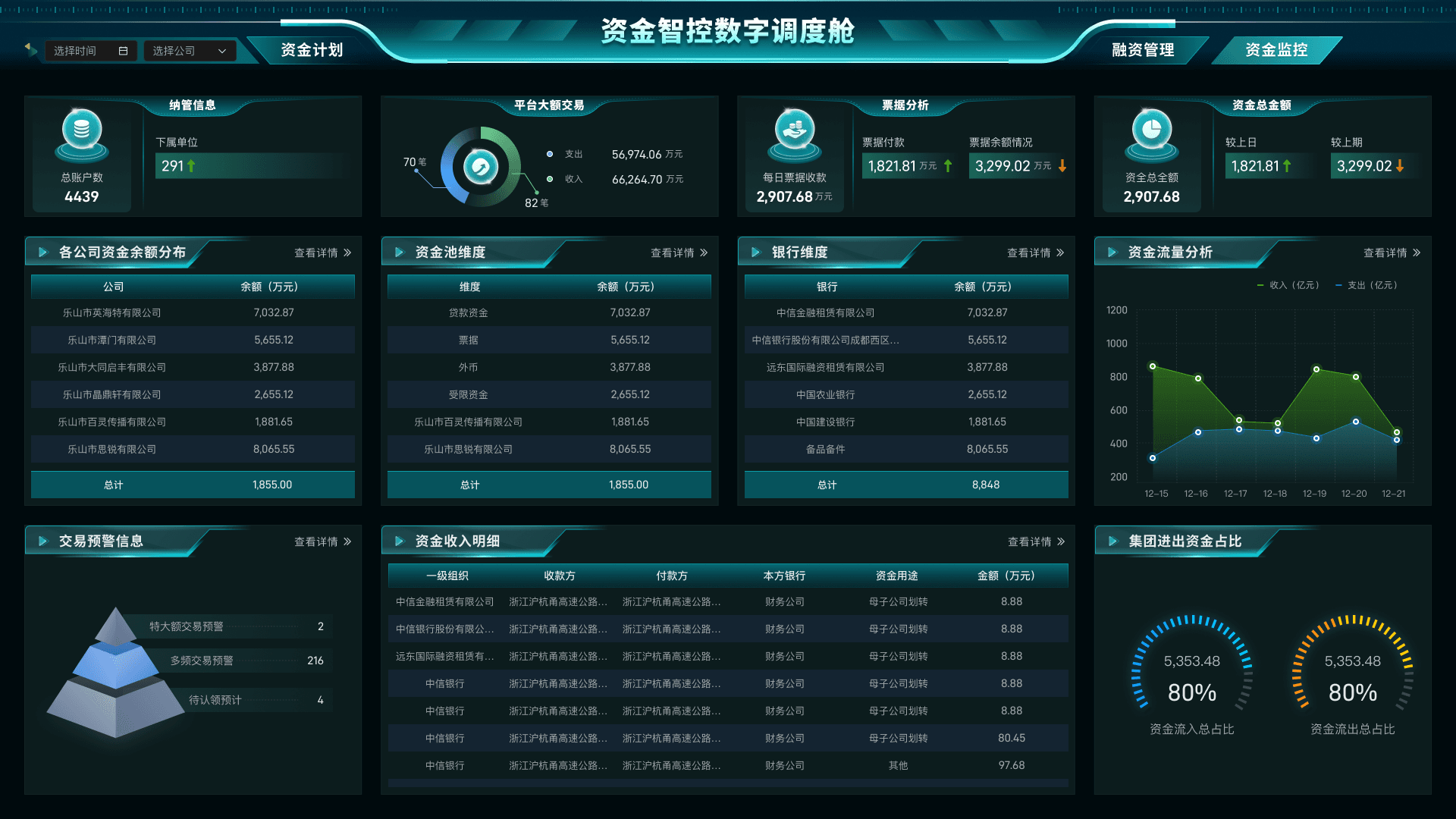Image resolution: width=1456 pixels, height=819 pixels.
Task: Toggle 收入 legend in 平台大额交易
Action: pyautogui.click(x=565, y=179)
